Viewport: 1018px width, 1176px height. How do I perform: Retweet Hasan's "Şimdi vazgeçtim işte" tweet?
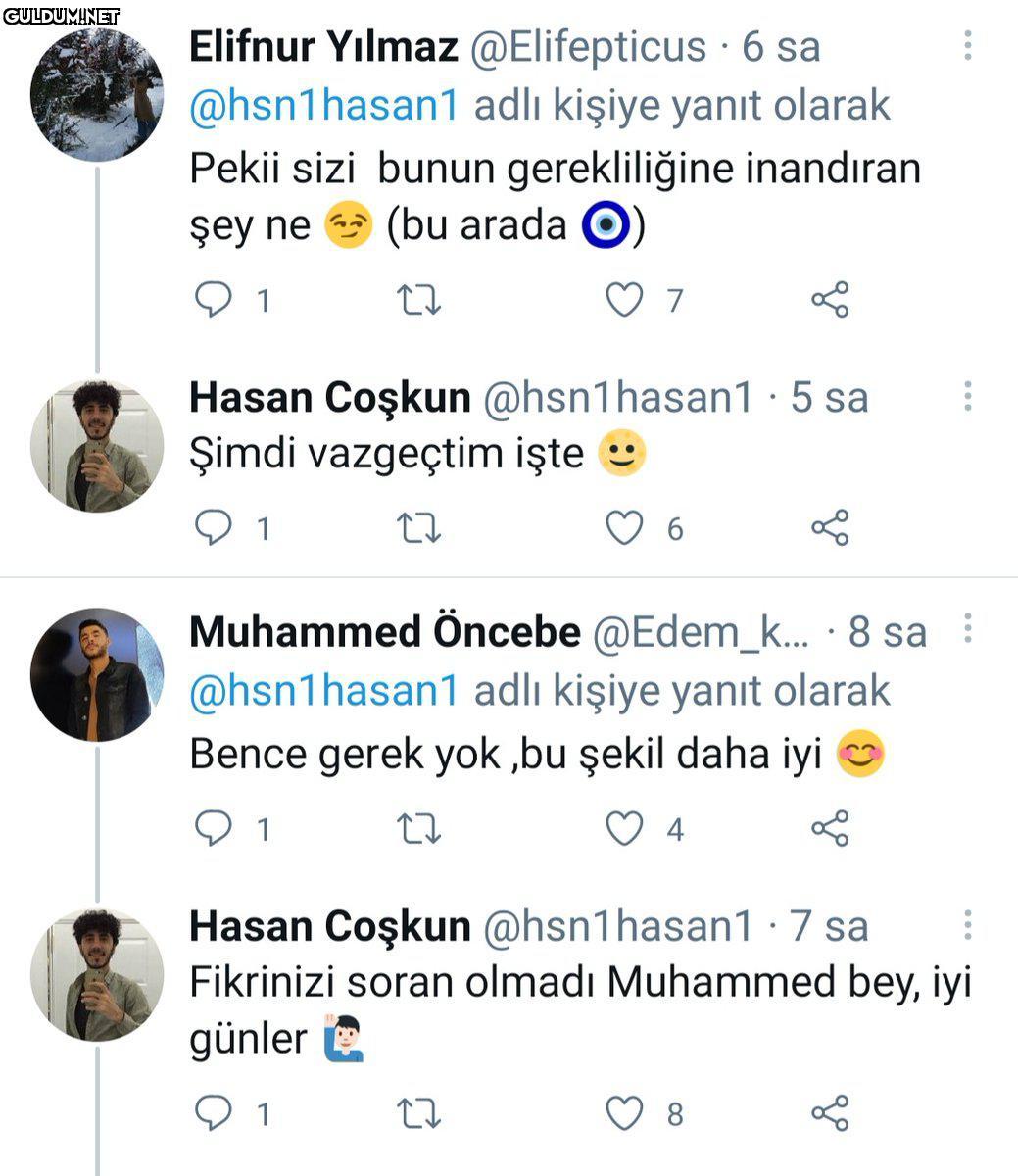click(x=419, y=529)
